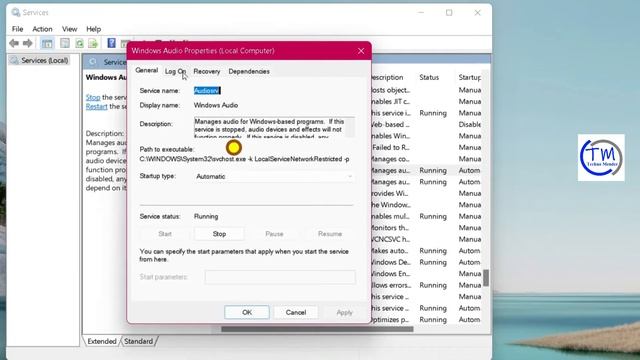The image size is (640, 360).
Task: Open the View menu
Action: tap(69, 29)
